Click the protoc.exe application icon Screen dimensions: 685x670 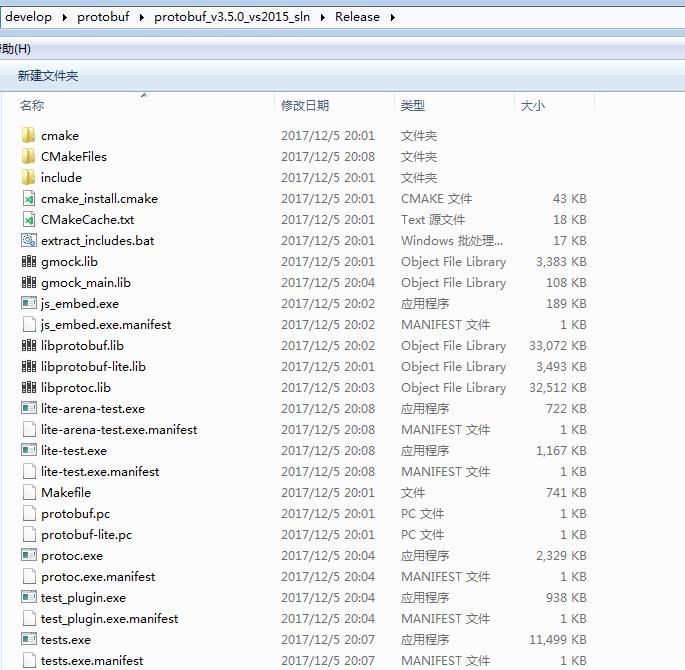coord(29,555)
